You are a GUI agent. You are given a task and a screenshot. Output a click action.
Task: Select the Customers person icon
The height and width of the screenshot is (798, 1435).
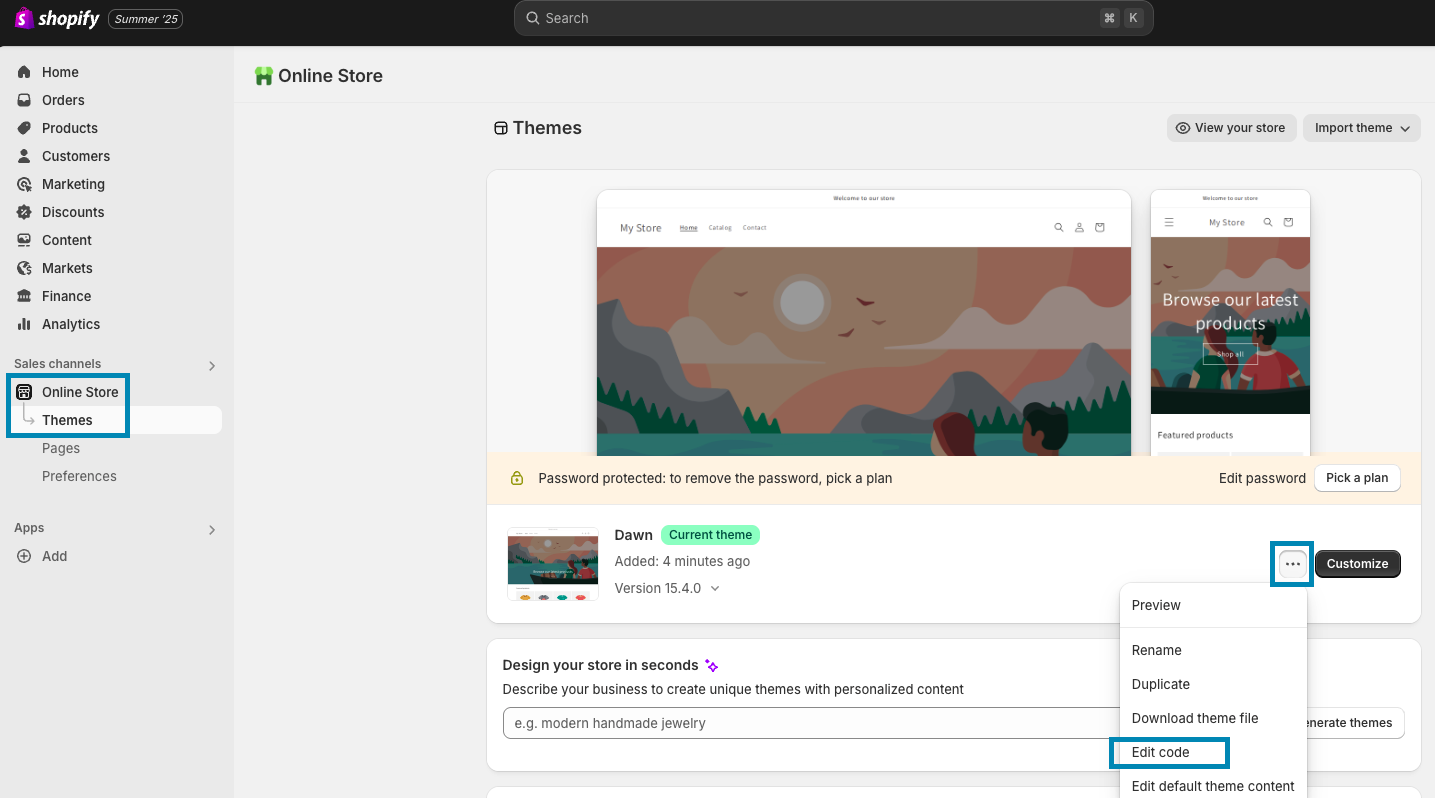click(24, 156)
